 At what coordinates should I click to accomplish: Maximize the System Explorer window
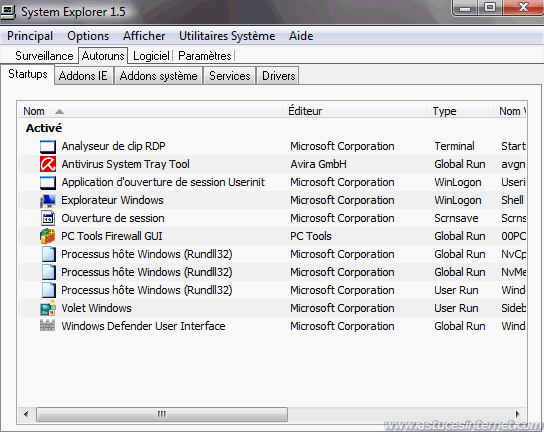(490, 7)
